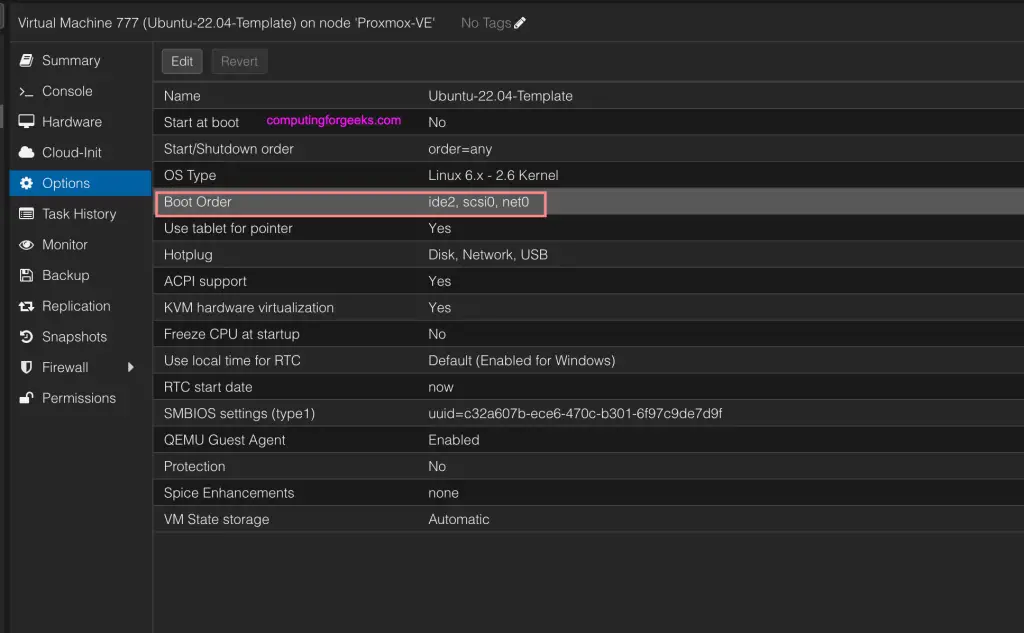Expand the Firewall submenu arrow
Image resolution: width=1024 pixels, height=633 pixels.
131,368
